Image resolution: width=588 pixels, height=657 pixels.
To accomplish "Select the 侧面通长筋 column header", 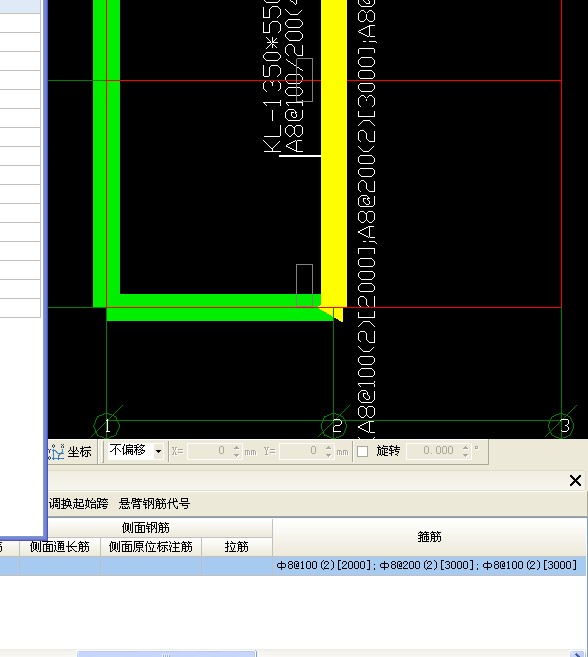I will pyautogui.click(x=60, y=547).
